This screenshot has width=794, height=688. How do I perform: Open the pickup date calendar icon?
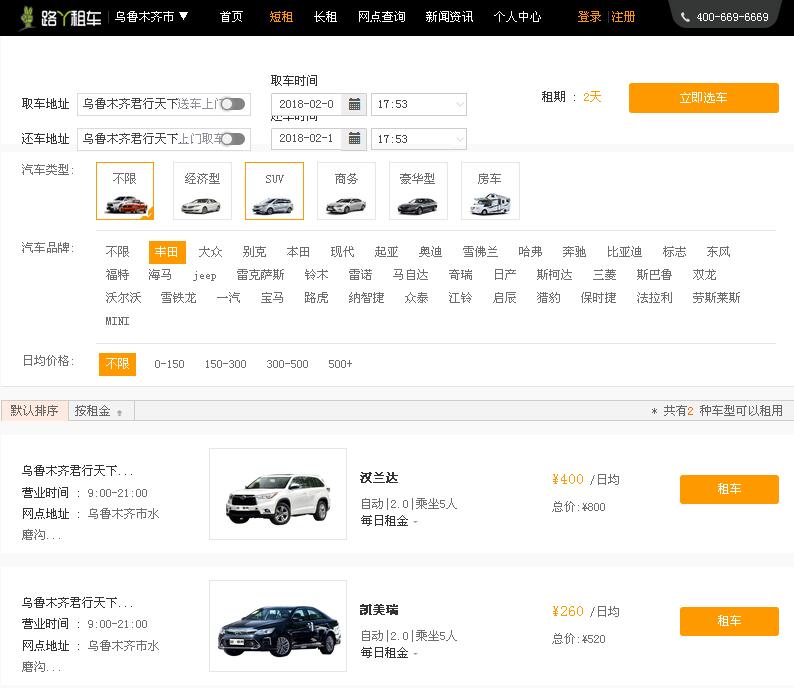(x=354, y=104)
